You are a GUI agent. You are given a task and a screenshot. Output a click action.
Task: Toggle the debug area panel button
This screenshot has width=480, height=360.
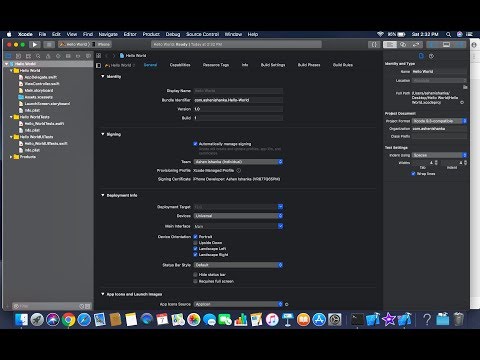[x=446, y=44]
